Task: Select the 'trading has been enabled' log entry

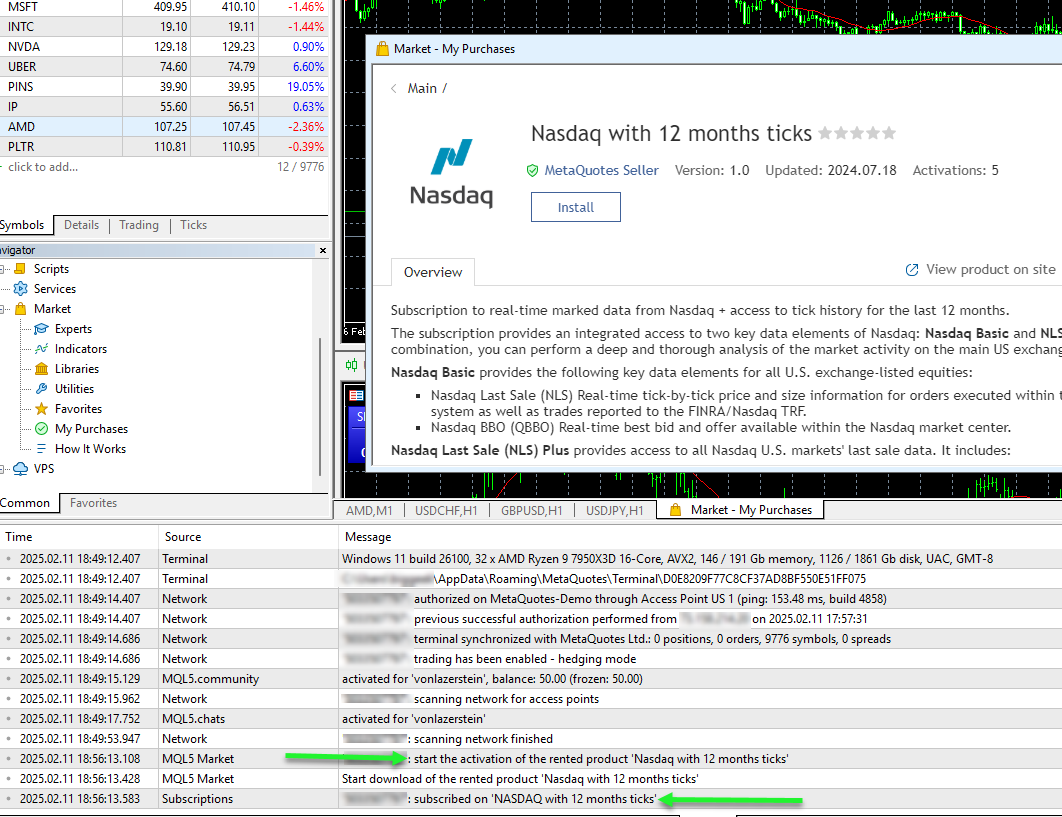Action: coord(531,659)
